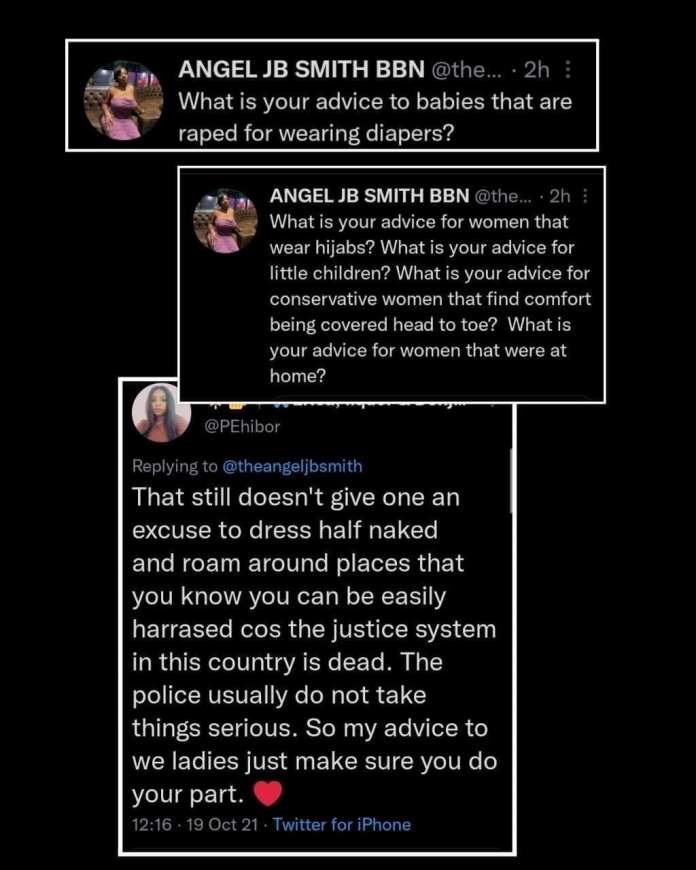Image resolution: width=696 pixels, height=870 pixels.
Task: Click the truncated @the... handle in second tweet
Action: coord(502,196)
